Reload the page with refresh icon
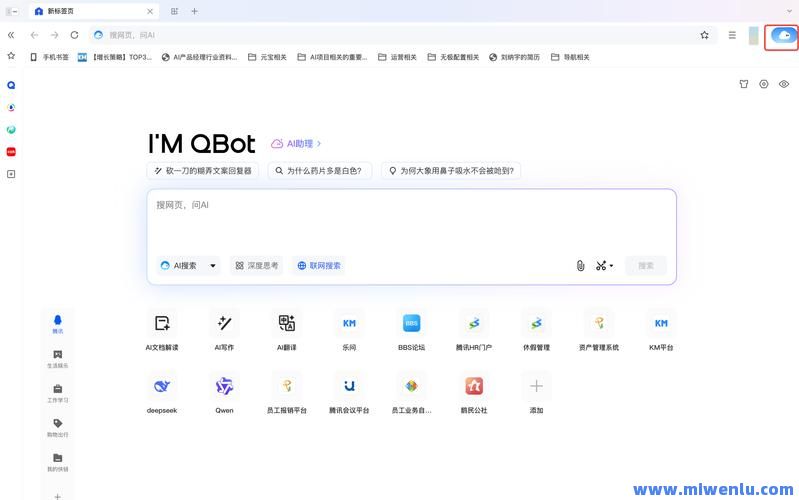 (74, 35)
